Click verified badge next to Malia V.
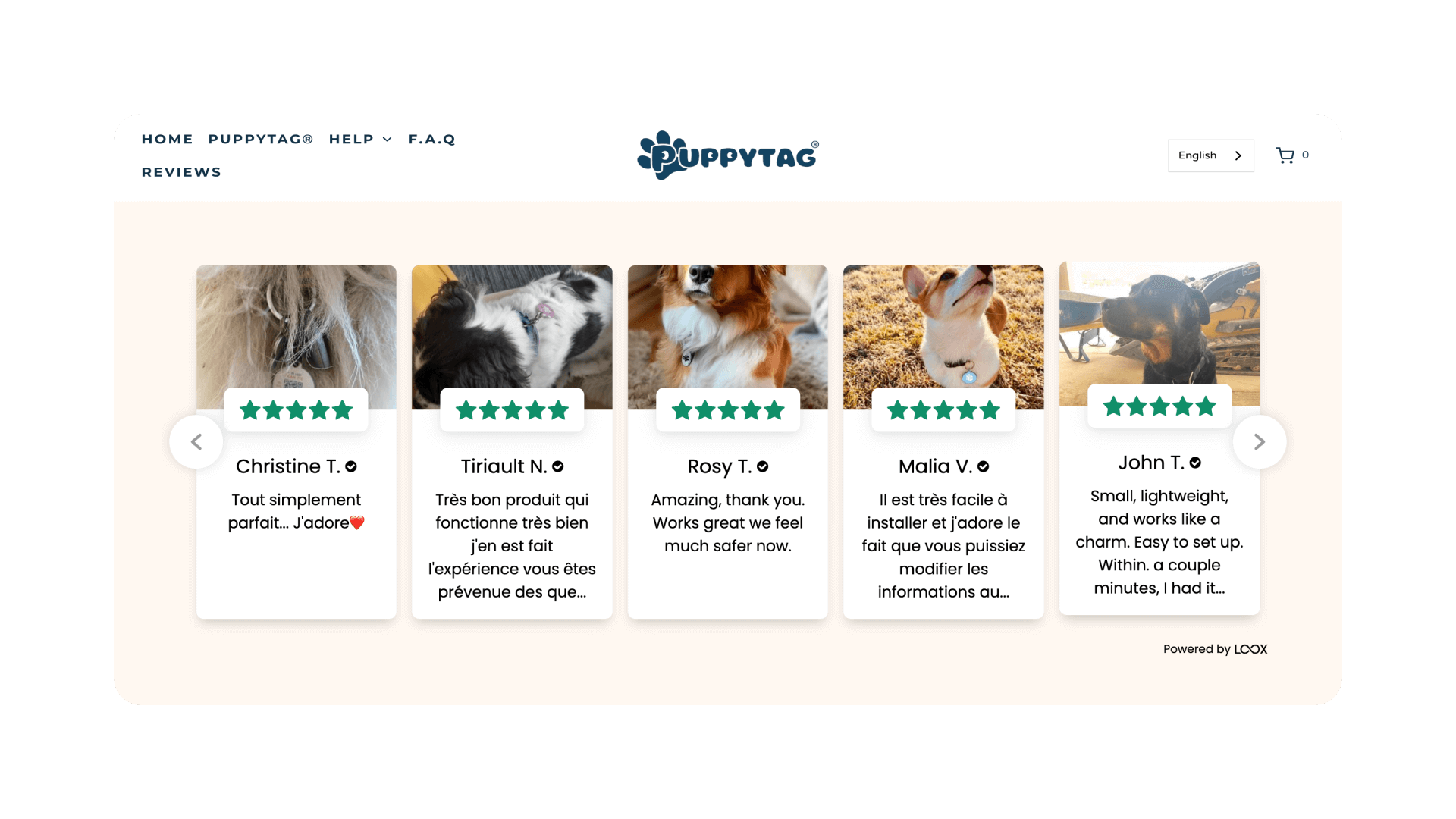Image resolution: width=1456 pixels, height=819 pixels. pos(984,466)
